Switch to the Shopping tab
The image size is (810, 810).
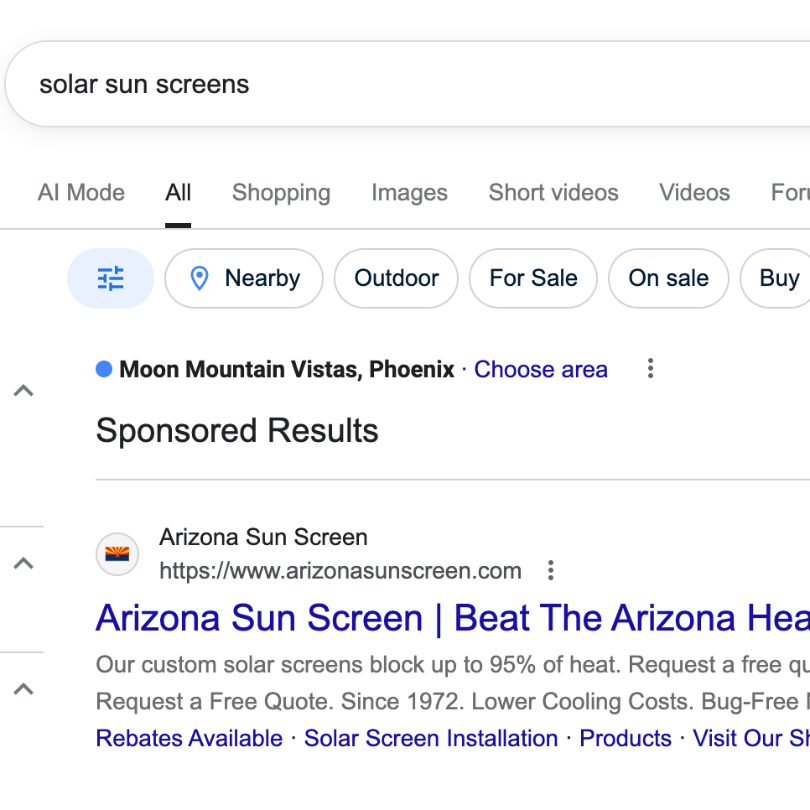[281, 193]
